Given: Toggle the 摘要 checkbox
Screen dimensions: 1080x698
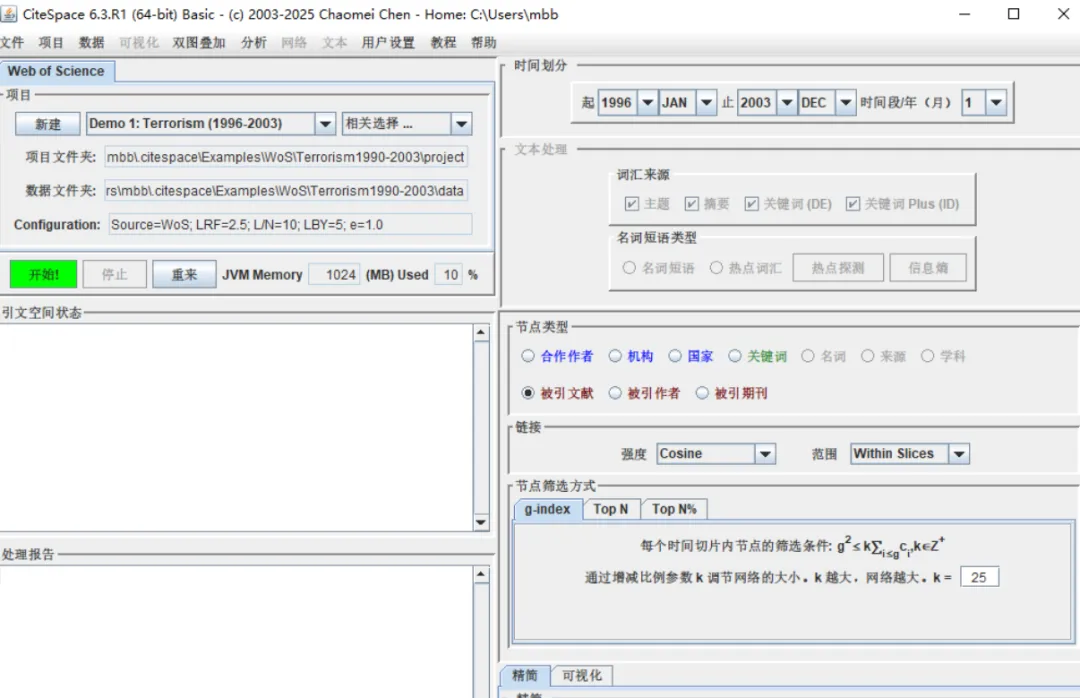Looking at the screenshot, I should [692, 204].
